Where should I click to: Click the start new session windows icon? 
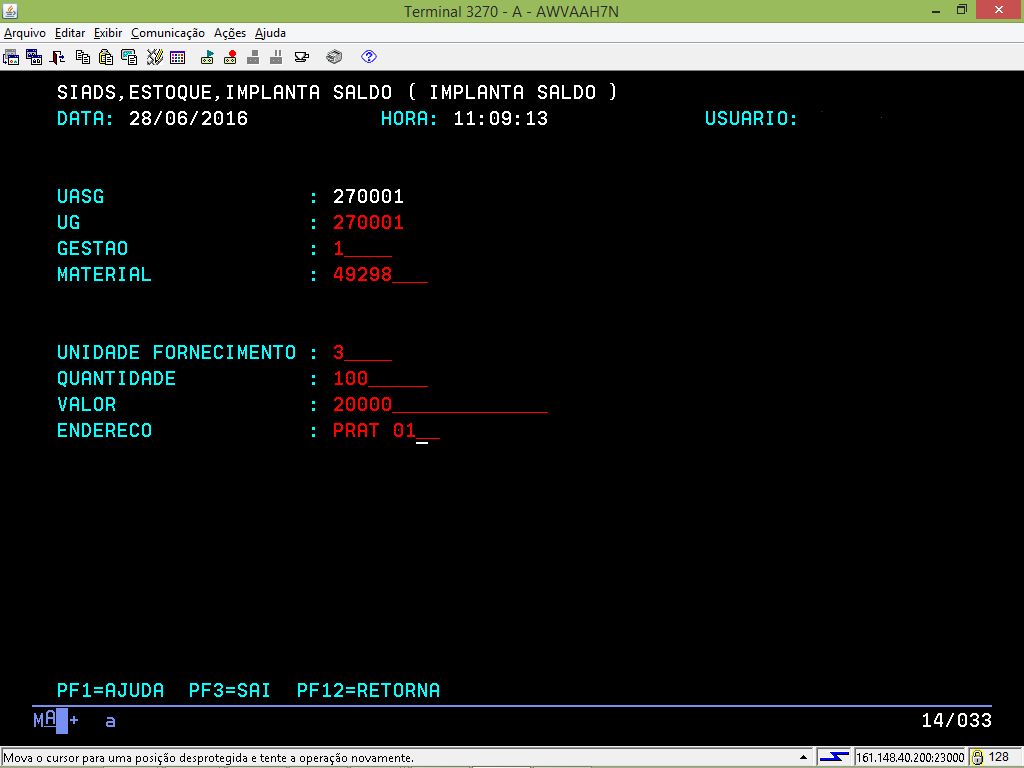click(34, 57)
